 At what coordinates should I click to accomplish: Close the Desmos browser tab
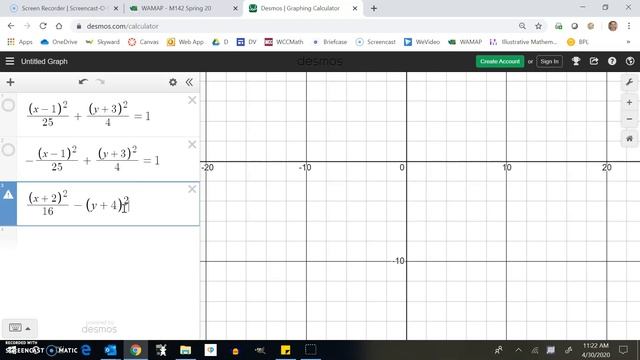355,8
